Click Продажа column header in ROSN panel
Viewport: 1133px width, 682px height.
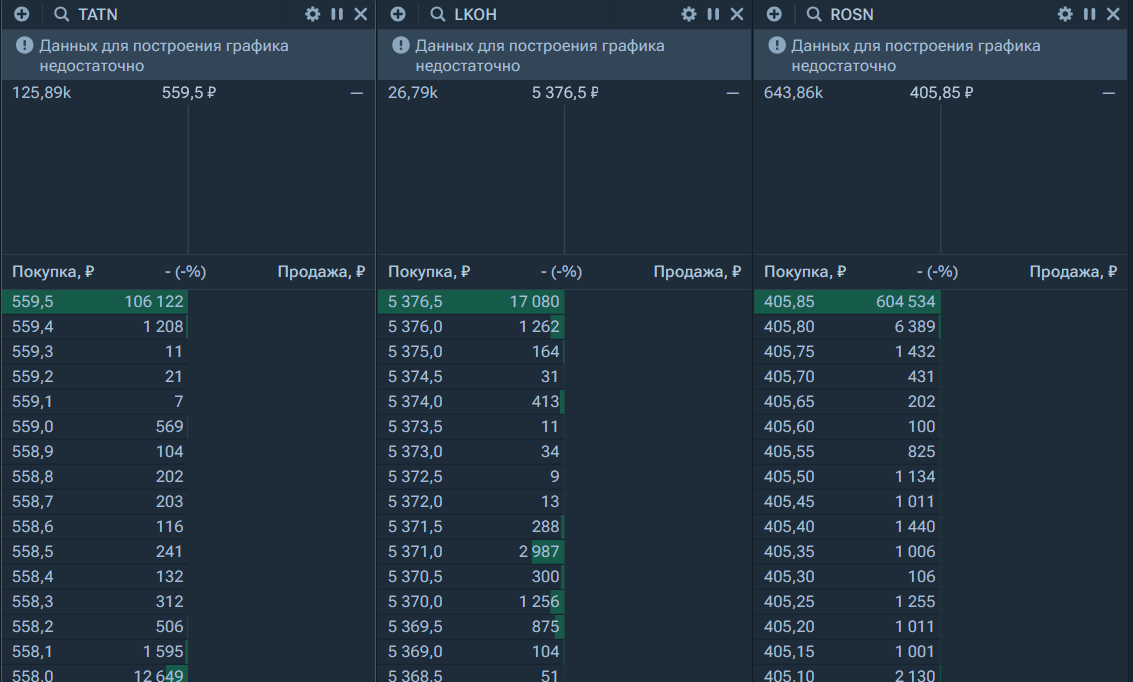[x=1074, y=272]
